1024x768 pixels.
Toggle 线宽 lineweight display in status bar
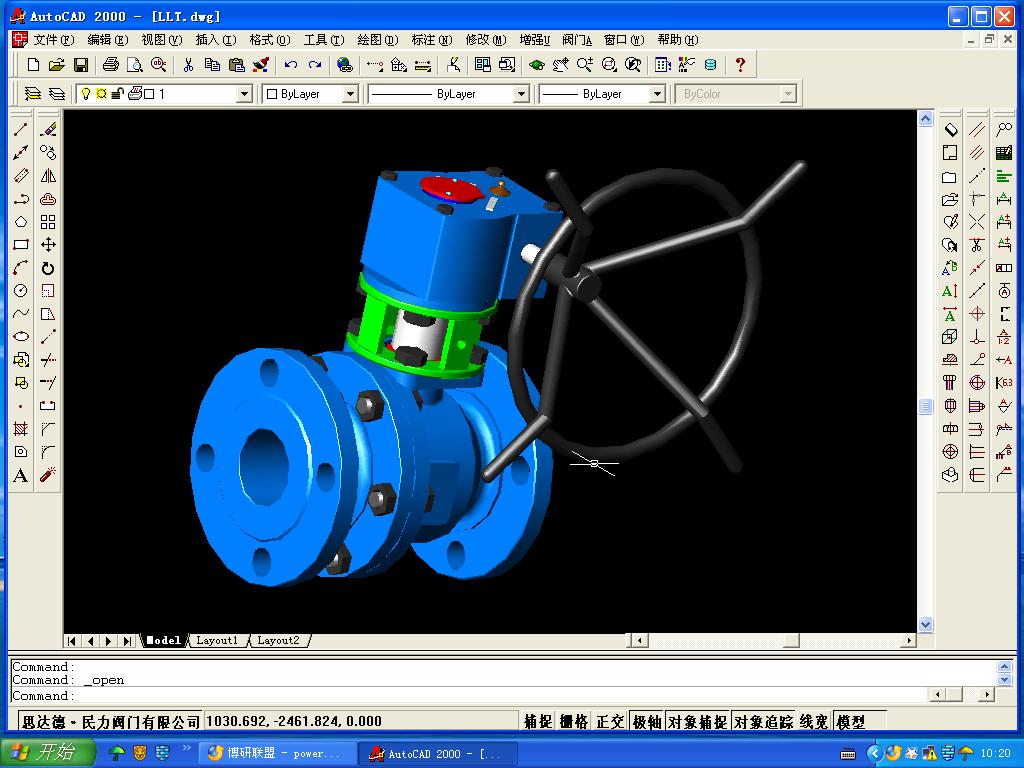click(814, 721)
